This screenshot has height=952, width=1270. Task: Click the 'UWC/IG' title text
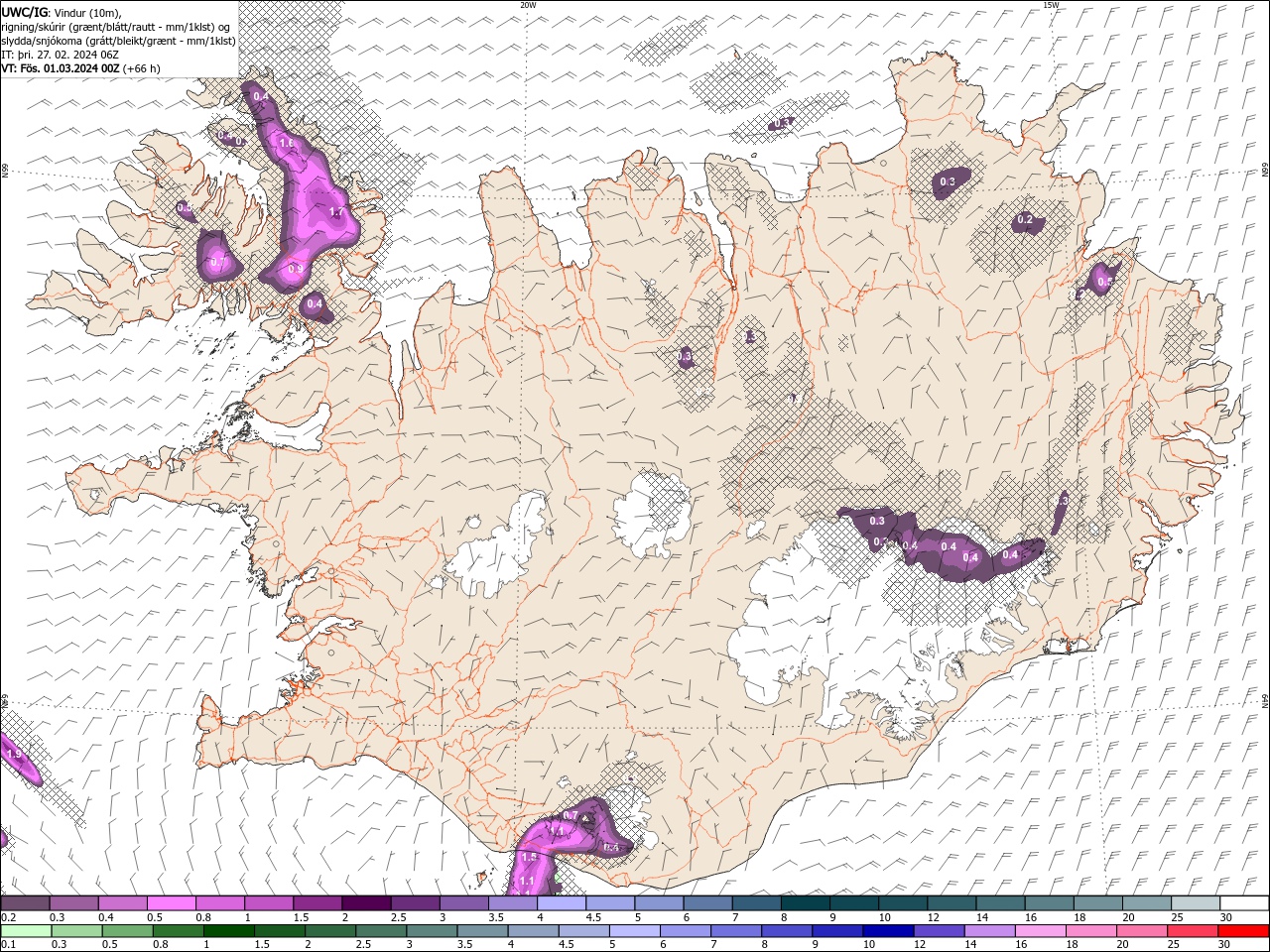click(x=23, y=12)
